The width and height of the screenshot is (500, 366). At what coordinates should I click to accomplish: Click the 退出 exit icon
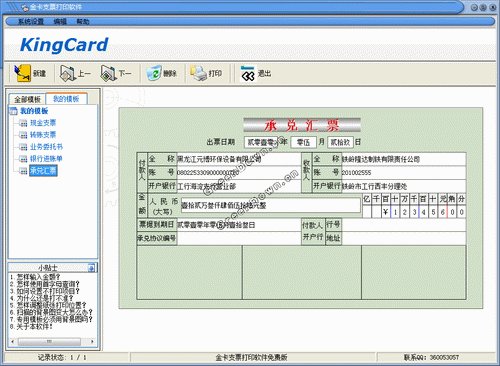coord(248,73)
